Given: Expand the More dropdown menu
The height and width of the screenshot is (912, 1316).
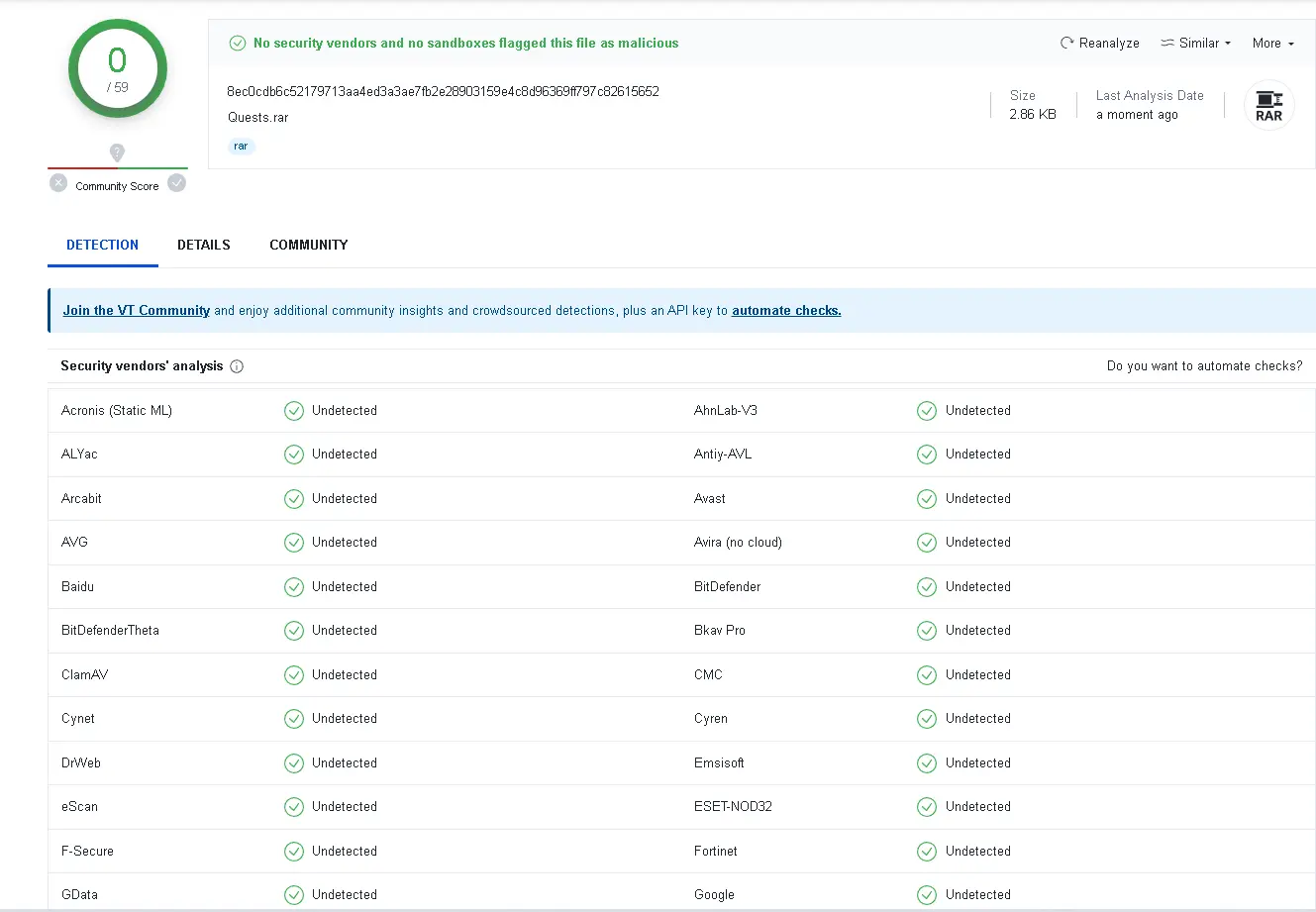Looking at the screenshot, I should tap(1273, 43).
